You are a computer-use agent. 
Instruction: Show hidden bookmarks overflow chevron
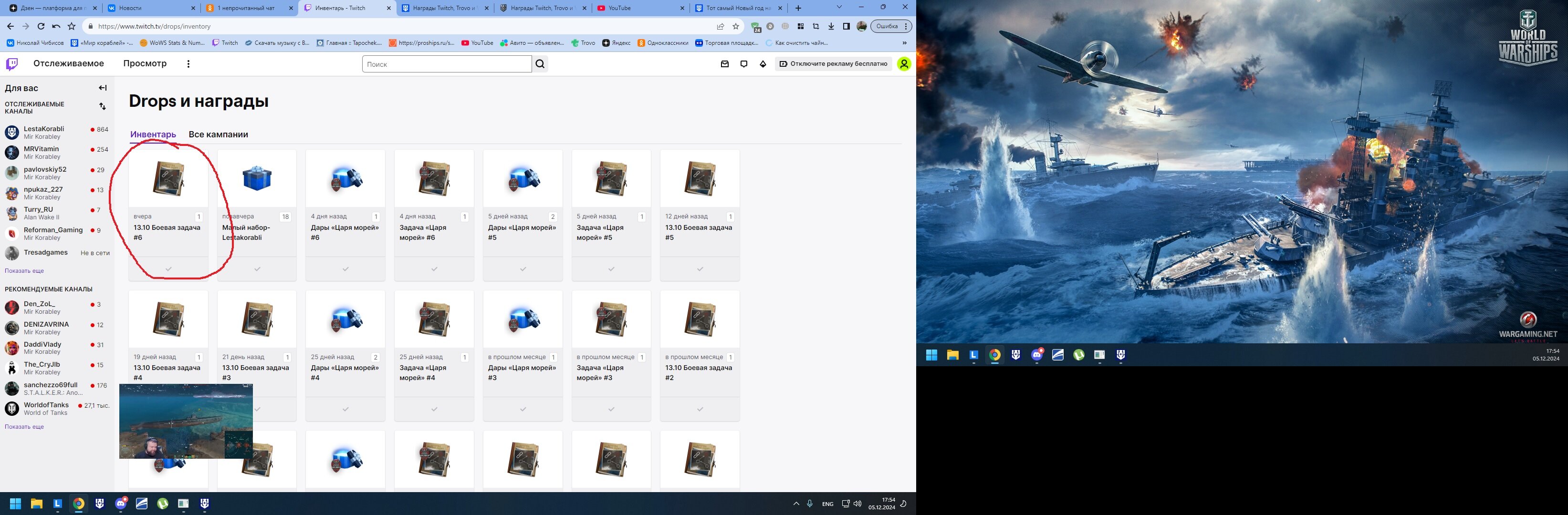pos(905,42)
